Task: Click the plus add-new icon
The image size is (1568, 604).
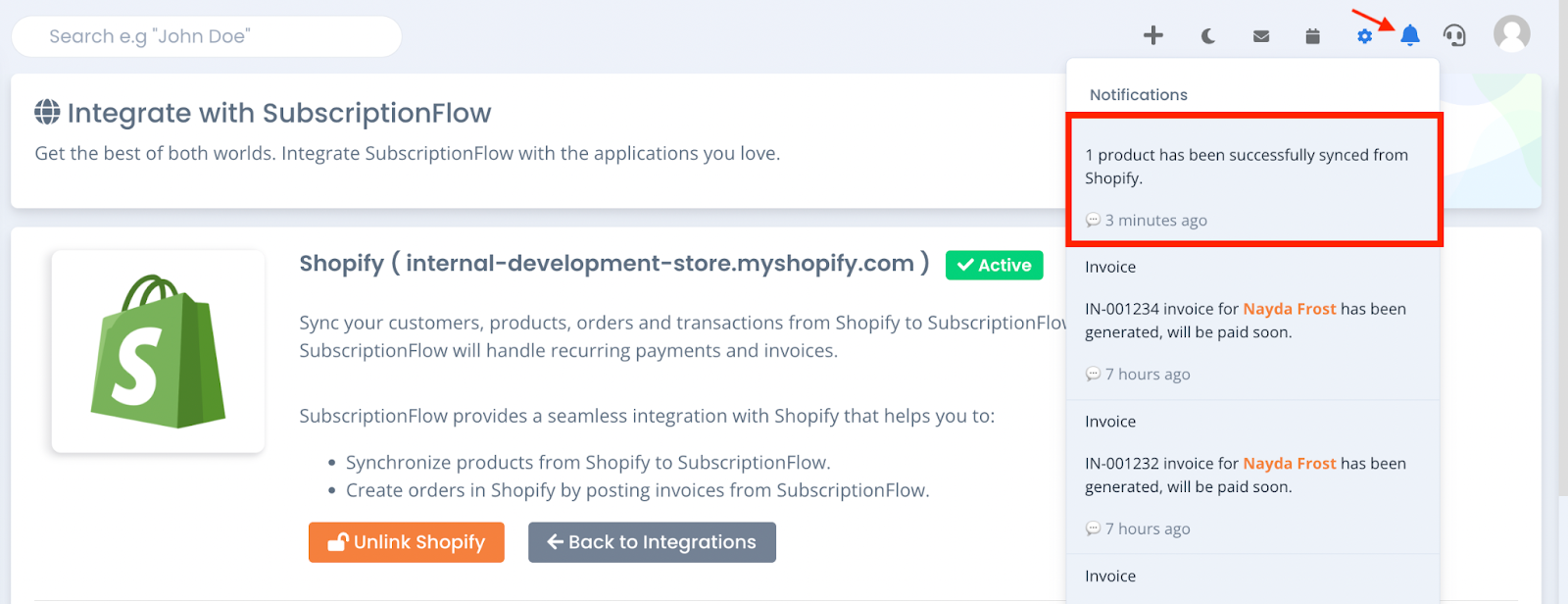Action: click(1153, 36)
